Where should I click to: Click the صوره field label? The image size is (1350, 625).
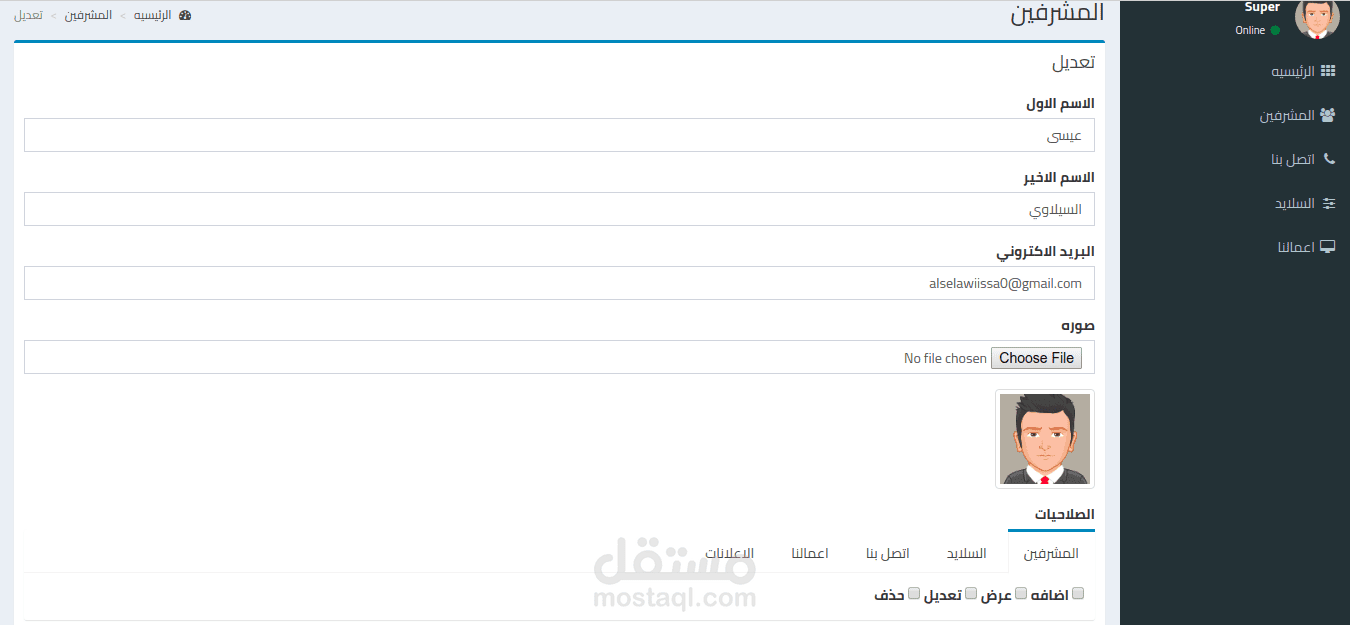tap(1078, 326)
